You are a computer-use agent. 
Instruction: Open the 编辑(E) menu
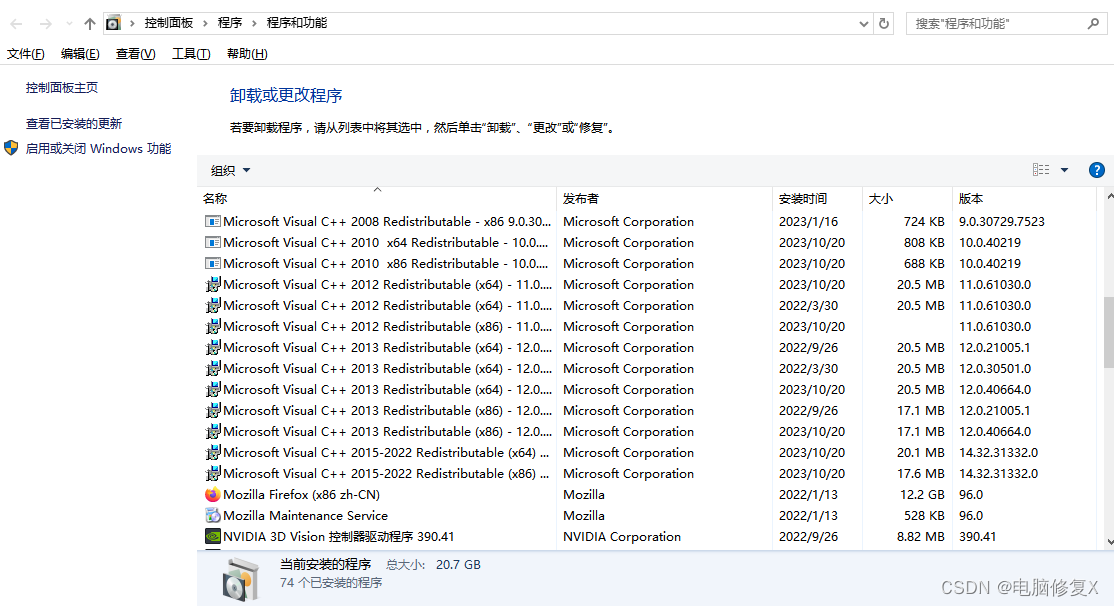click(x=80, y=54)
